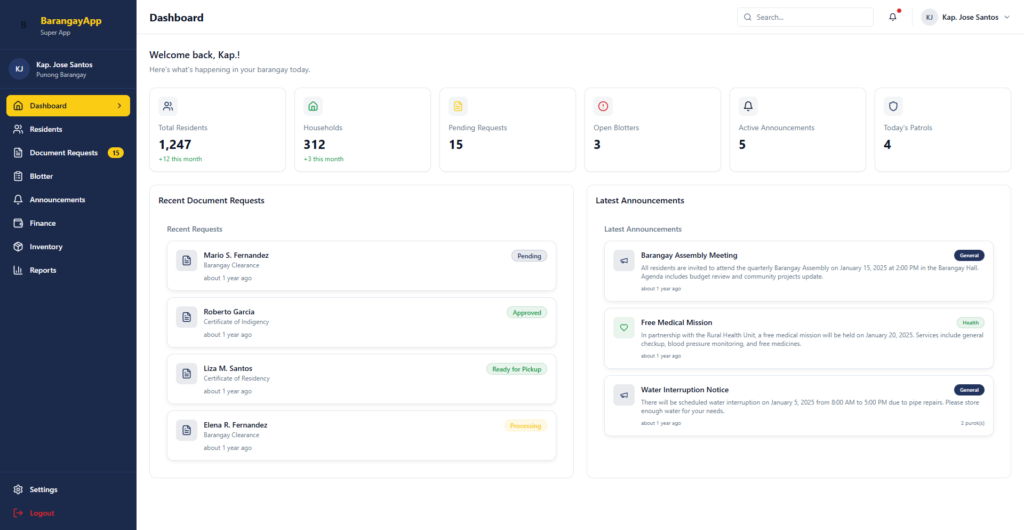1024x530 pixels.
Task: Click the Open Blotters alert icon
Action: pyautogui.click(x=603, y=106)
